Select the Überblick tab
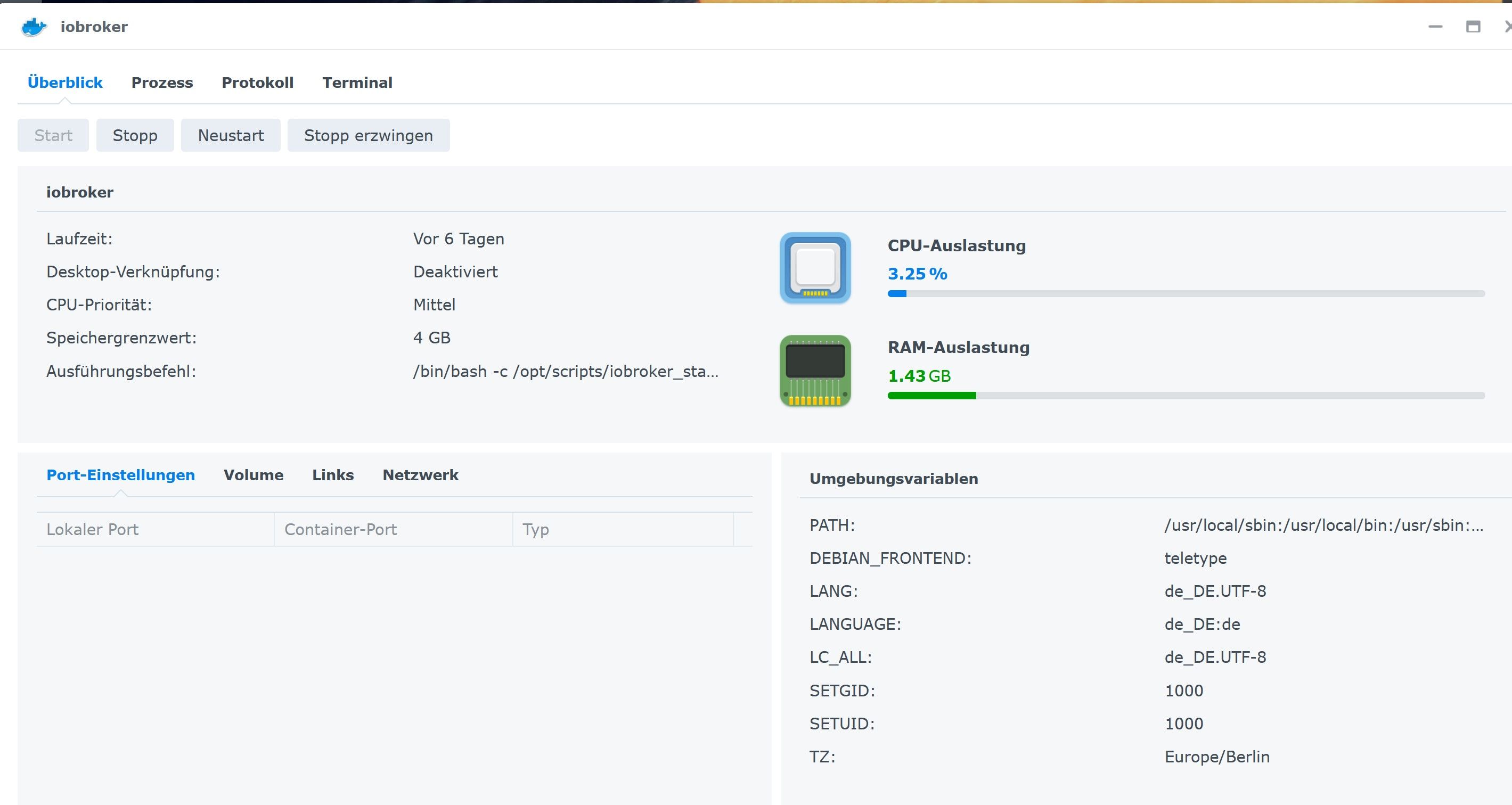Image resolution: width=1512 pixels, height=805 pixels. [x=65, y=83]
